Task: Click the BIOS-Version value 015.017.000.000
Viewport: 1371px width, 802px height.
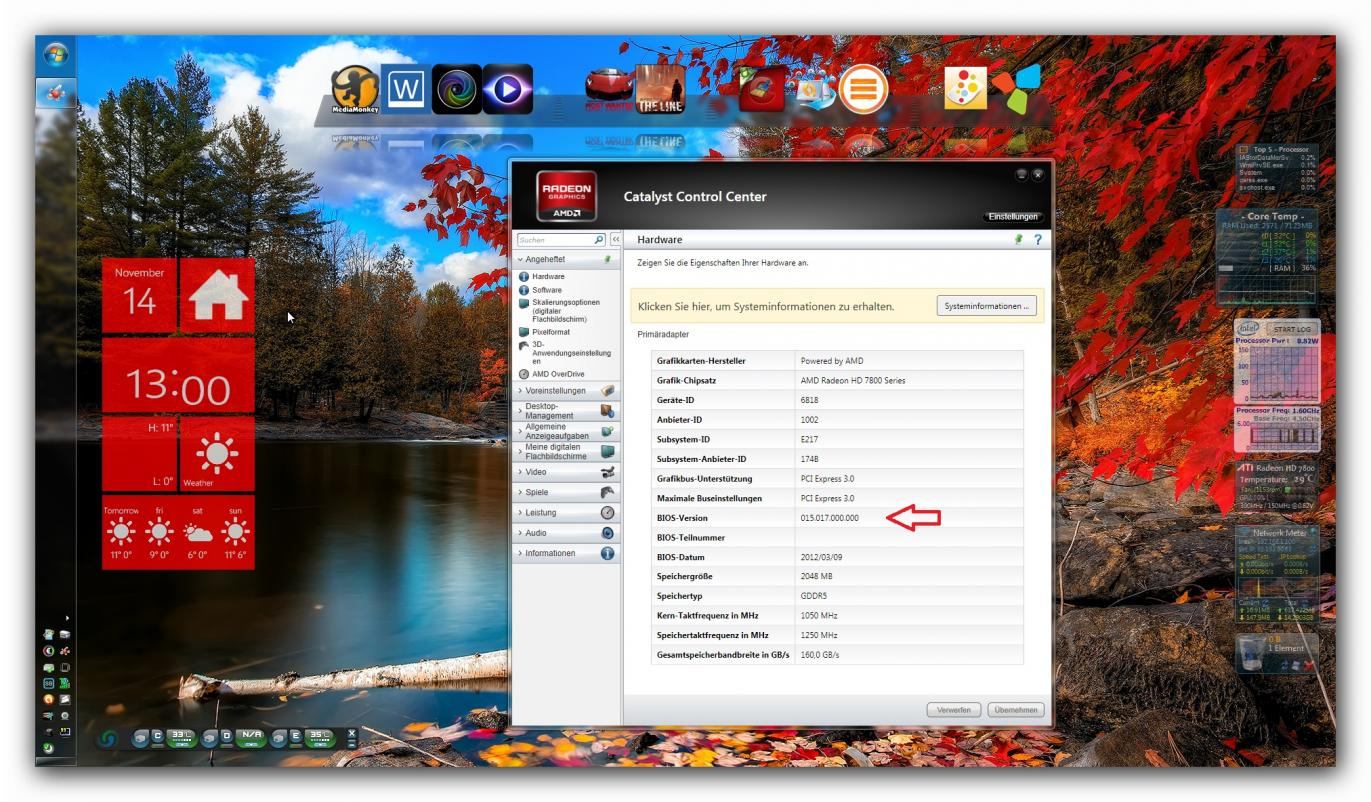Action: [x=829, y=518]
